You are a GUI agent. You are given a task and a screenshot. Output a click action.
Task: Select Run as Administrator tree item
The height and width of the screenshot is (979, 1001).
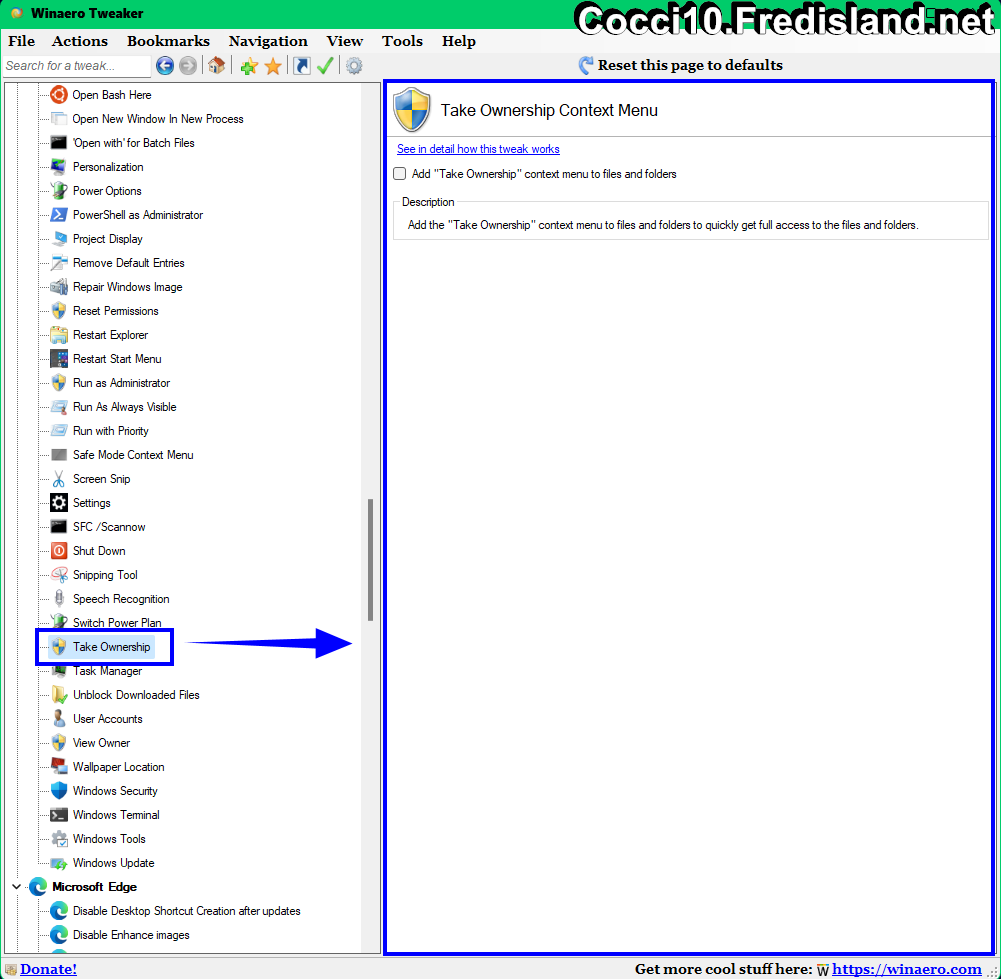point(121,383)
